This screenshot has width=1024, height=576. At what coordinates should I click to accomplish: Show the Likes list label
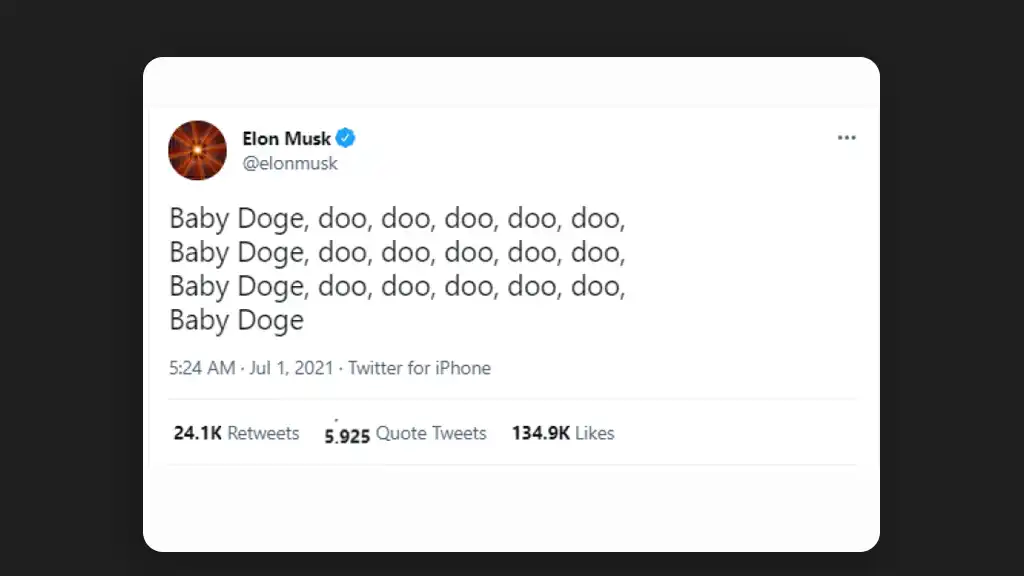pos(594,433)
